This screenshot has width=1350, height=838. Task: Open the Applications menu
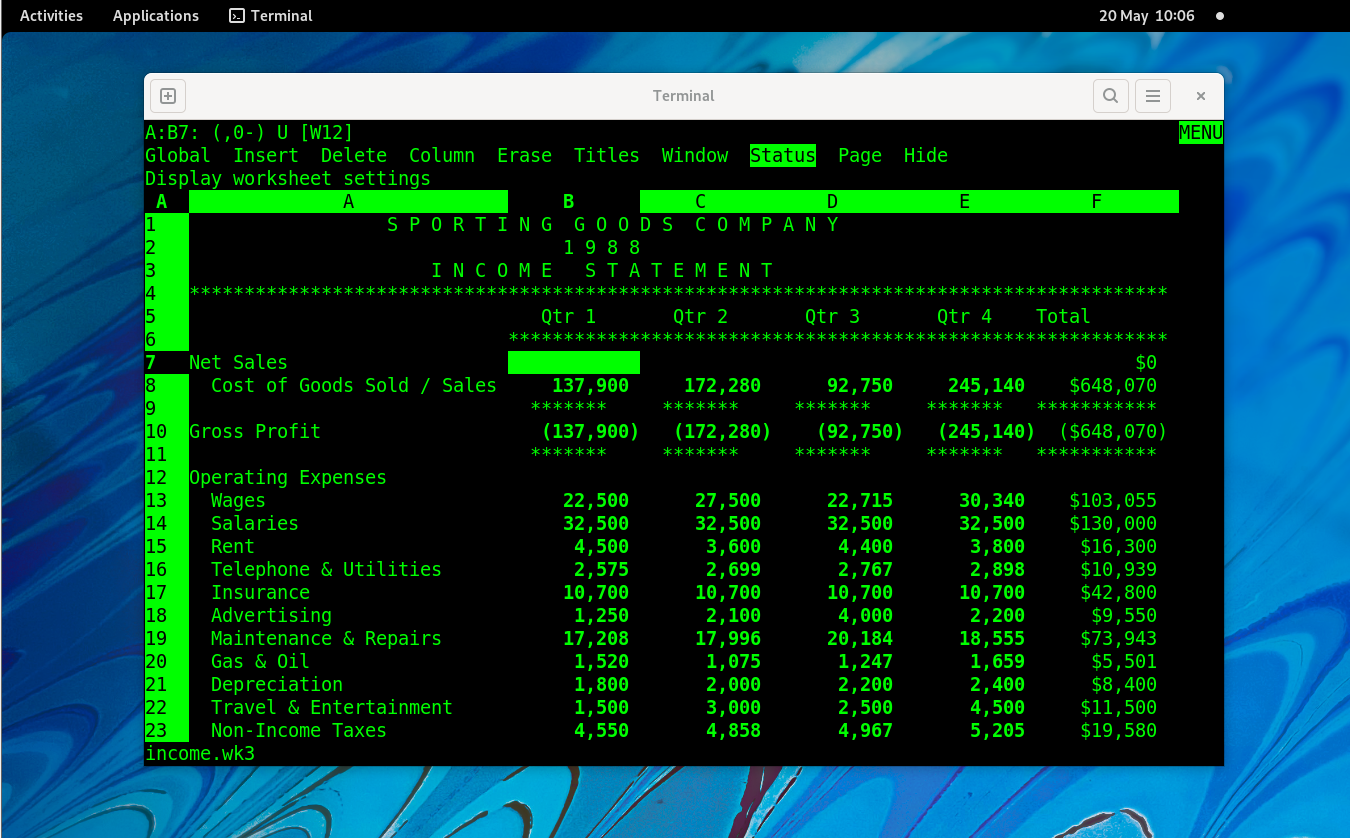pos(155,15)
